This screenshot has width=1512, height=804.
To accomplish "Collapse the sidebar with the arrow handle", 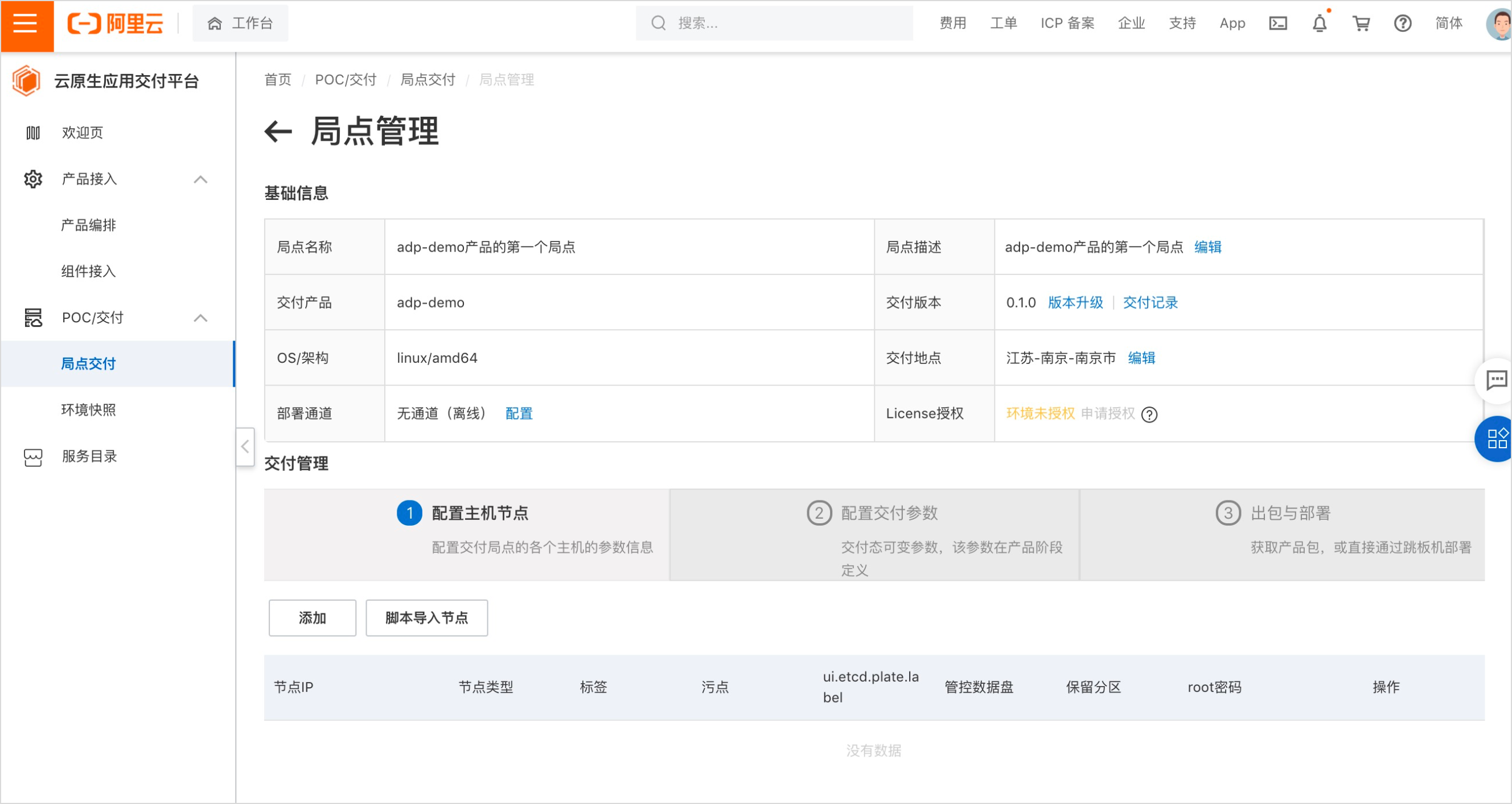I will [245, 447].
